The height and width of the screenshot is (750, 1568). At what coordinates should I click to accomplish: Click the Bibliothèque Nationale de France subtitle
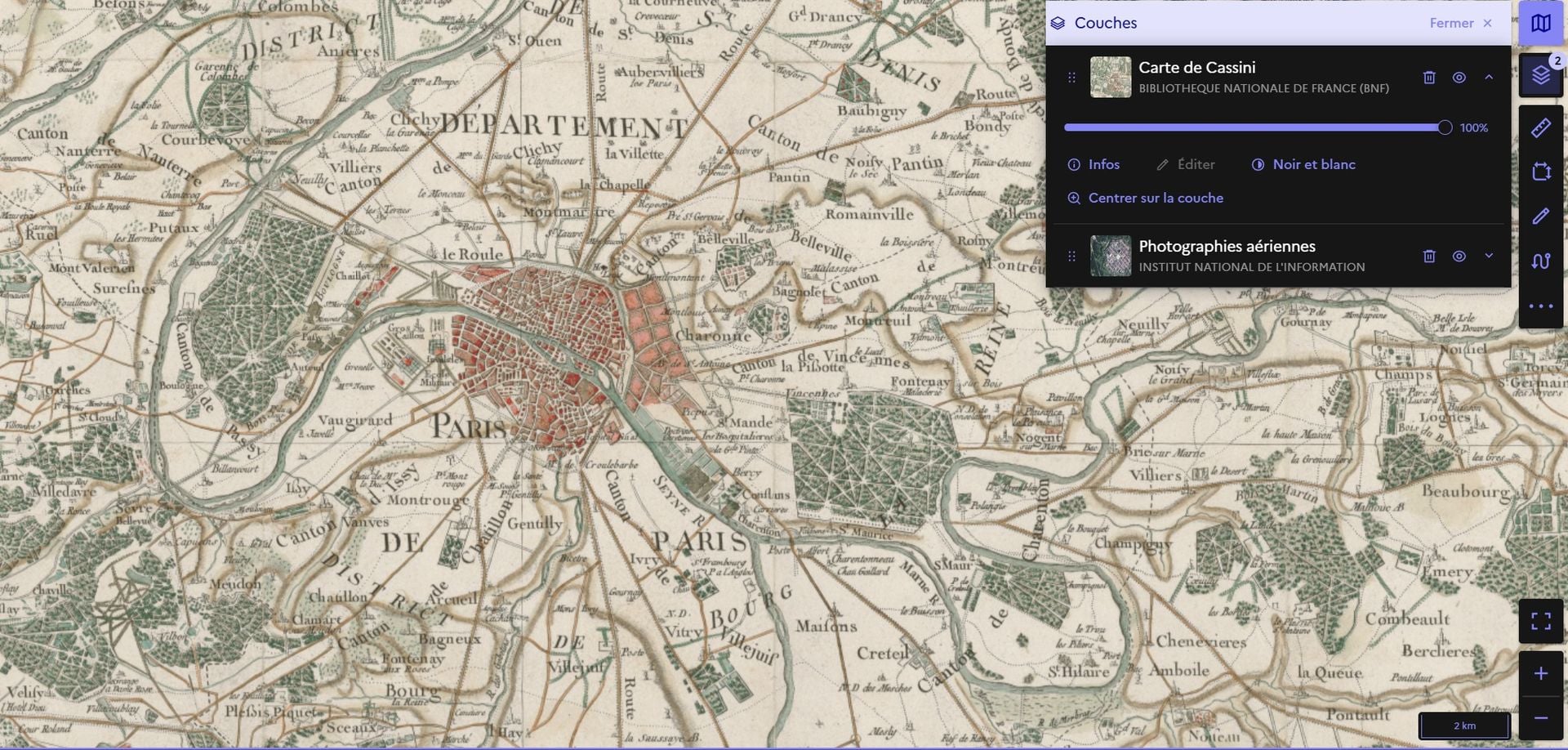click(x=1263, y=88)
